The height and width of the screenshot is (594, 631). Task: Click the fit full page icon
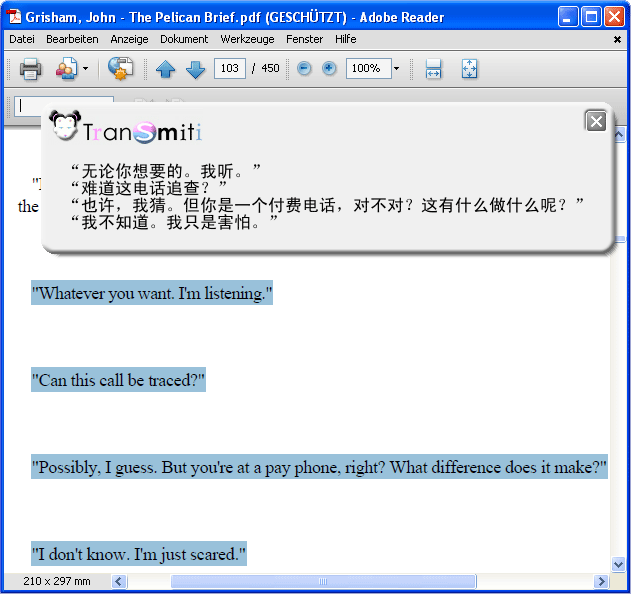469,69
